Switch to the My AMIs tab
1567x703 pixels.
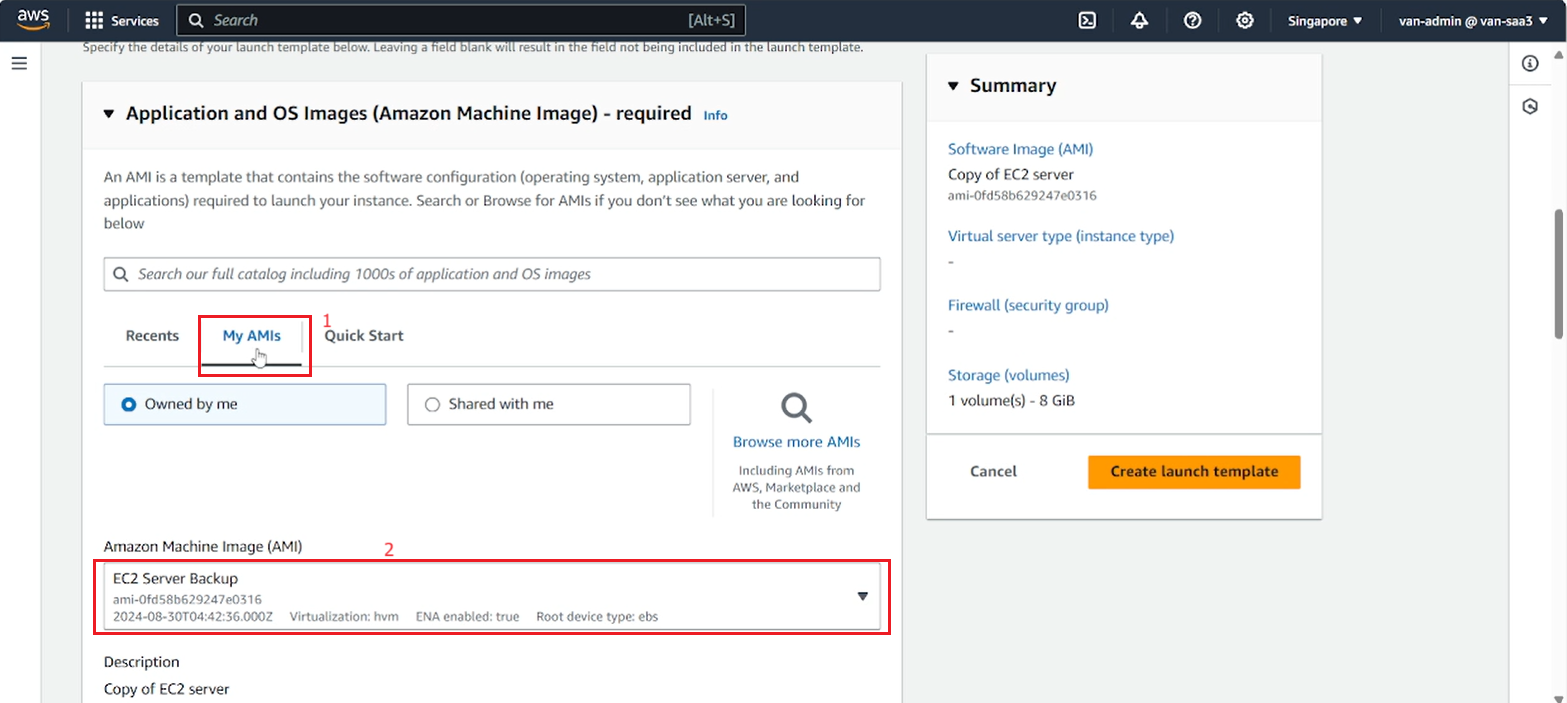tap(251, 336)
